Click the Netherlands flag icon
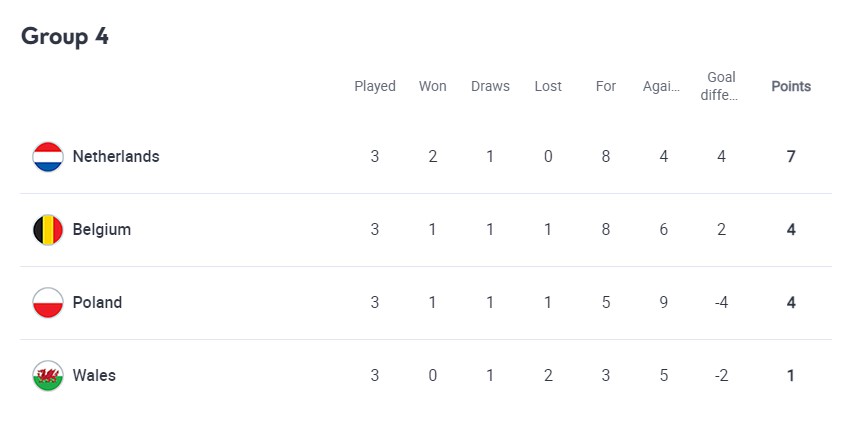The image size is (850, 433). pyautogui.click(x=48, y=157)
